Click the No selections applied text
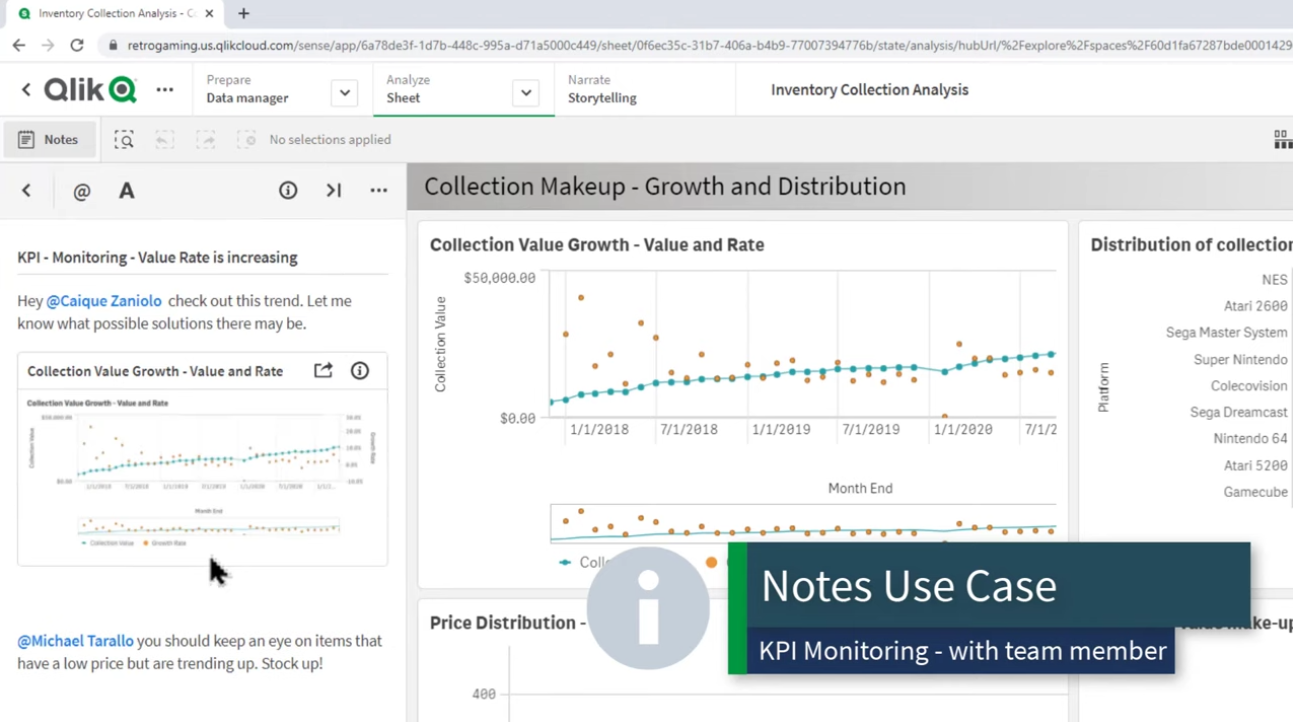 tap(330, 140)
